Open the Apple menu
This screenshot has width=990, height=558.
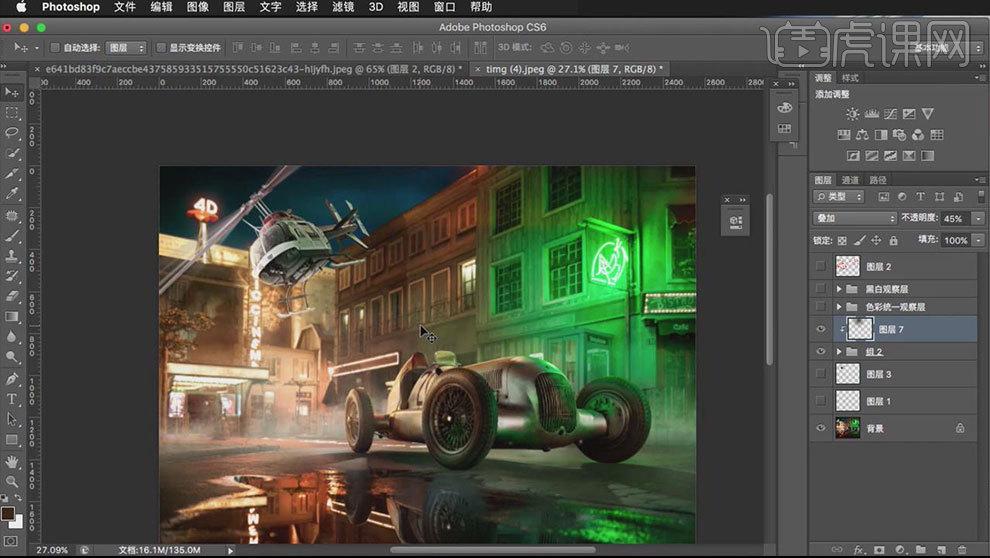pyautogui.click(x=21, y=7)
